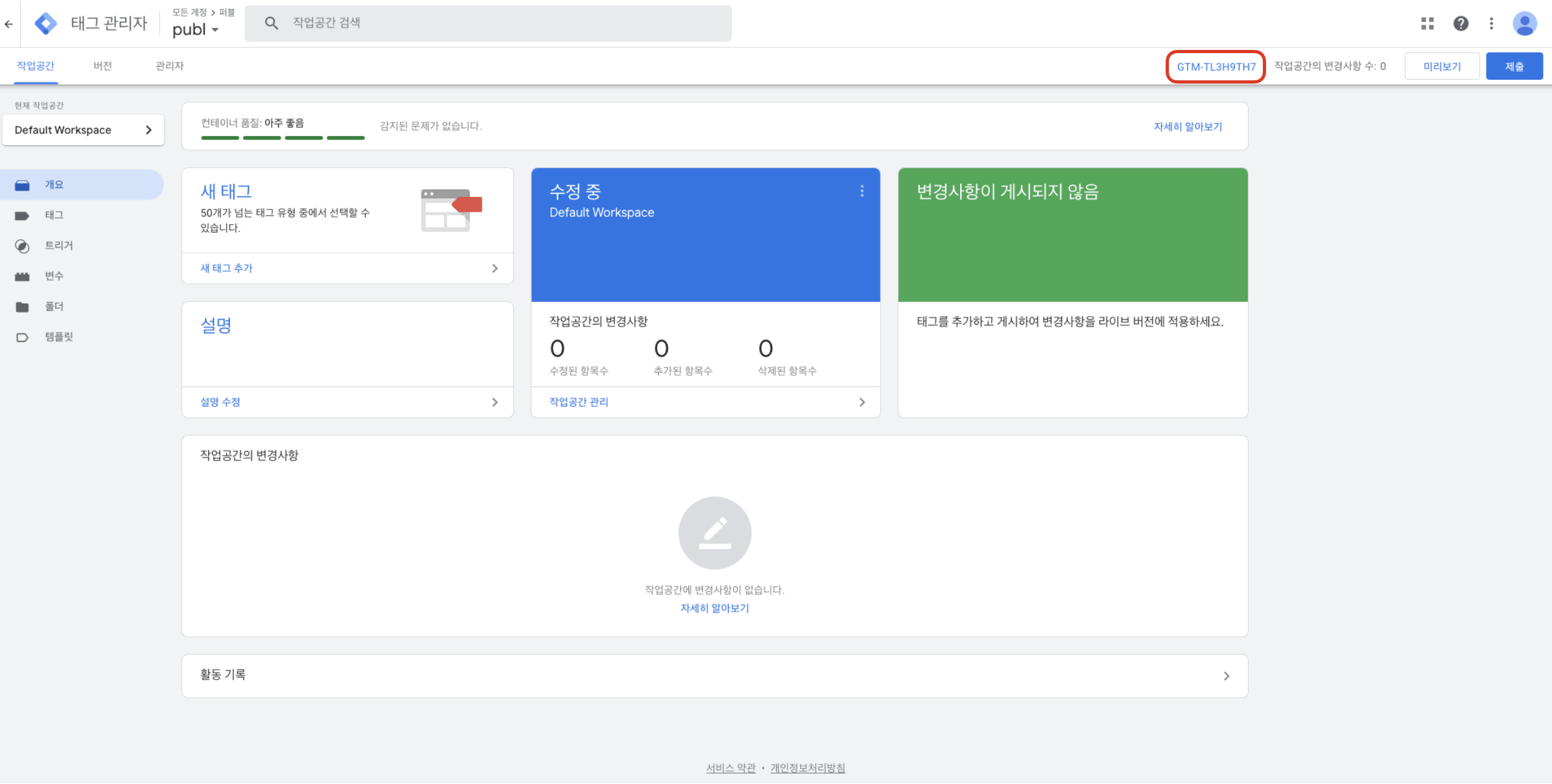The width and height of the screenshot is (1552, 784).
Task: Open the 태그 section in sidebar
Action: pyautogui.click(x=54, y=215)
